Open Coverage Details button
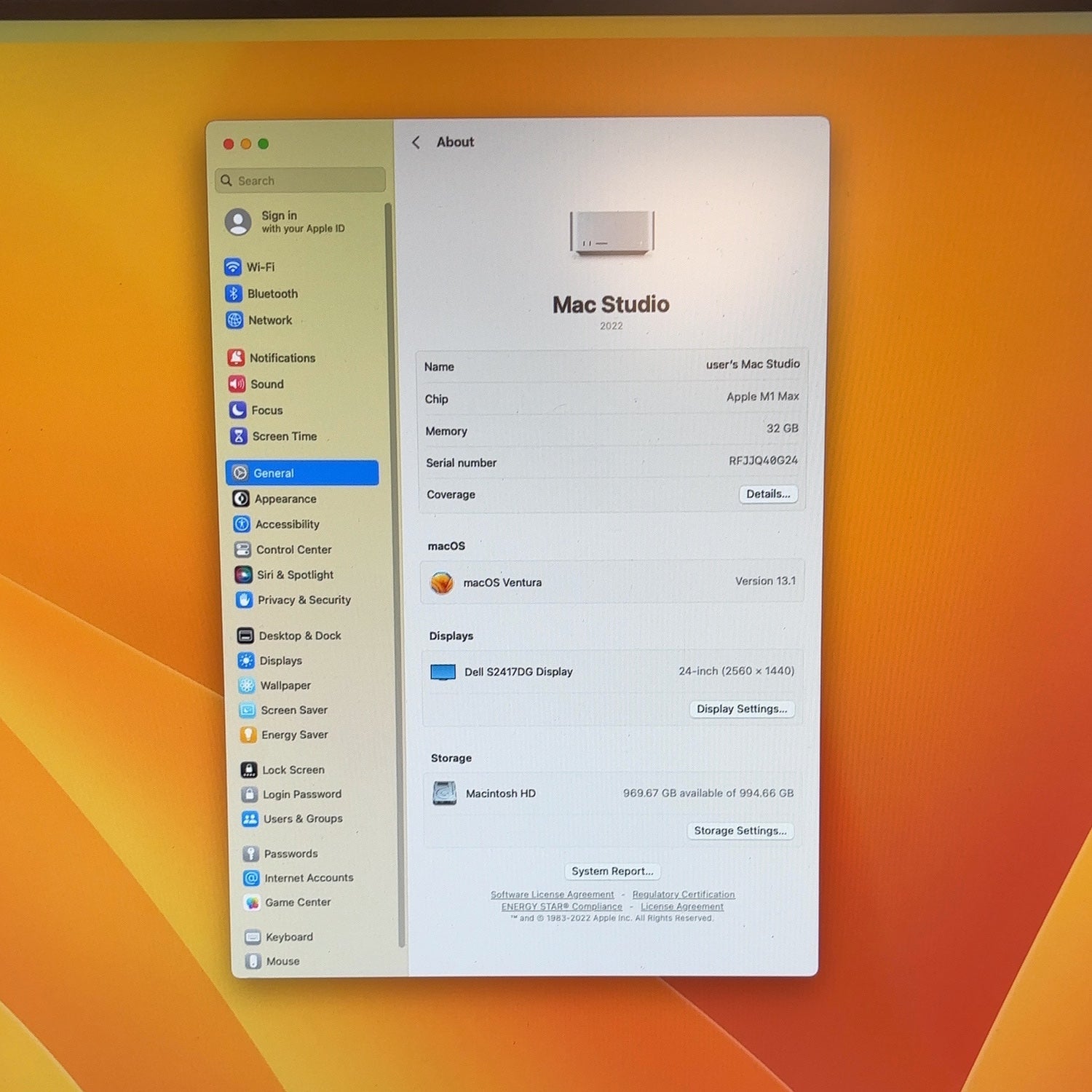This screenshot has height=1092, width=1092. [x=768, y=494]
